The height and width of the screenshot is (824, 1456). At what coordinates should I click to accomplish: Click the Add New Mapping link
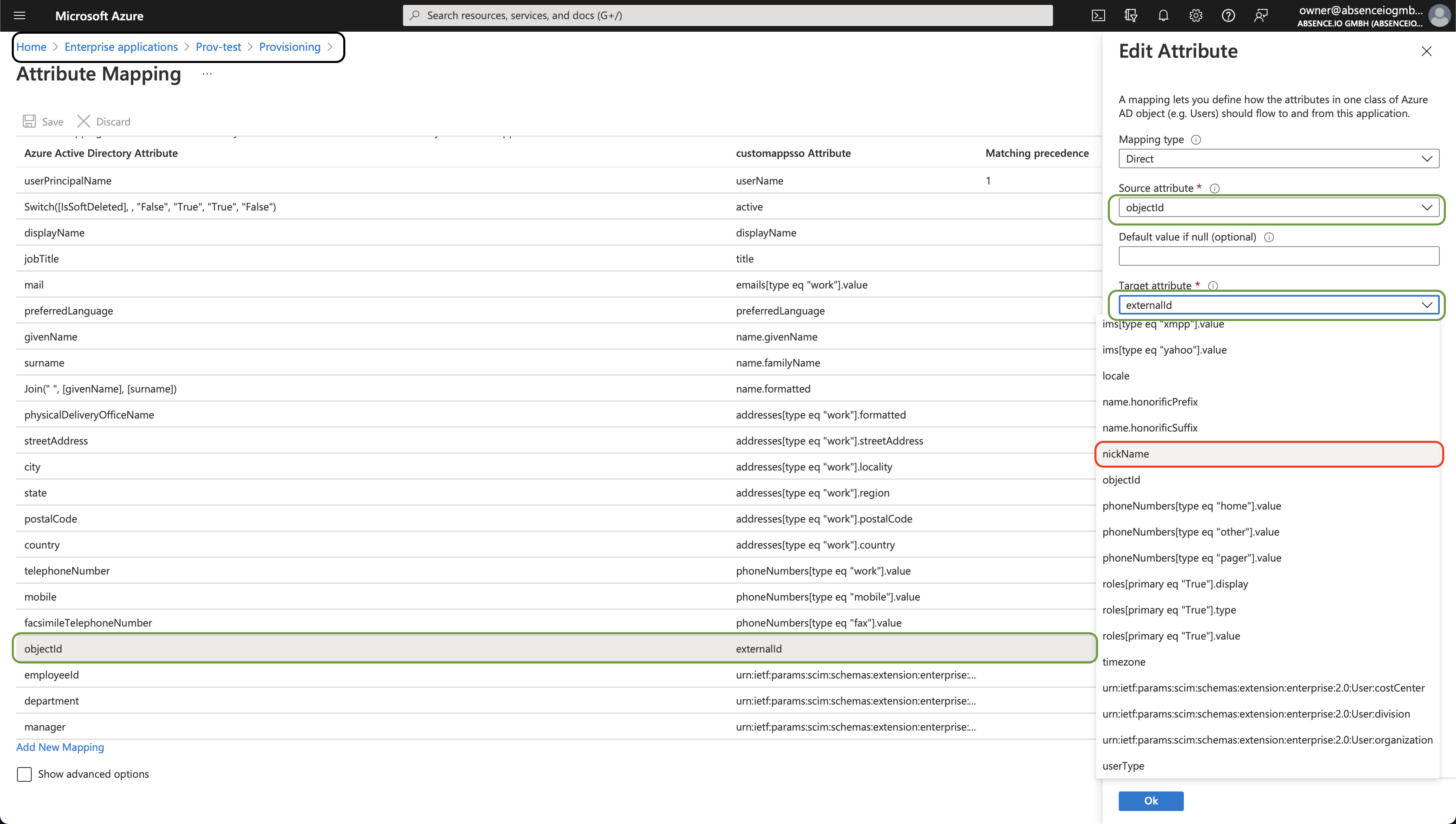pyautogui.click(x=60, y=747)
